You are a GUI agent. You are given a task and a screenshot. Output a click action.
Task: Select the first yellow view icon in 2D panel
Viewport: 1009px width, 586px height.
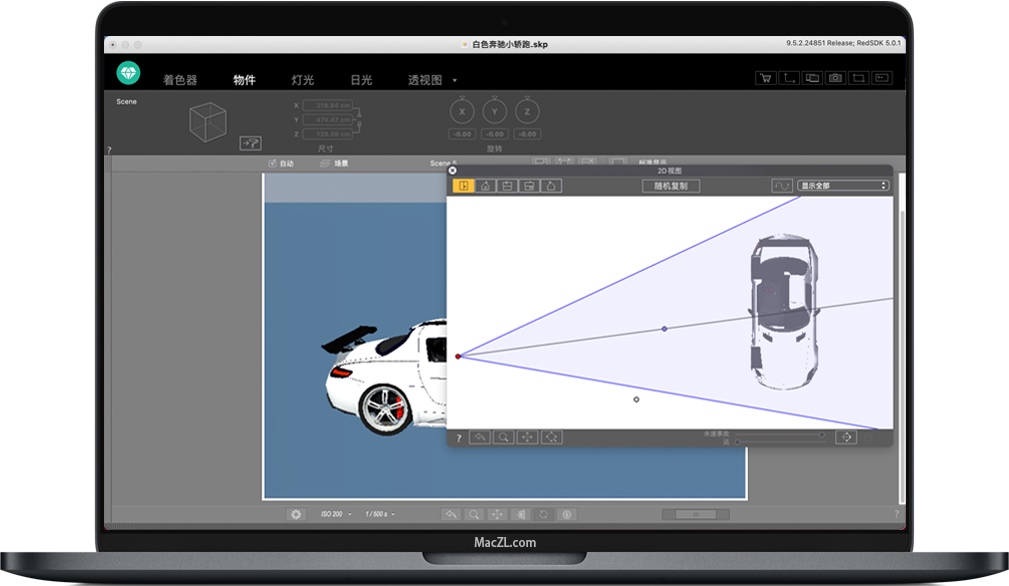(464, 186)
